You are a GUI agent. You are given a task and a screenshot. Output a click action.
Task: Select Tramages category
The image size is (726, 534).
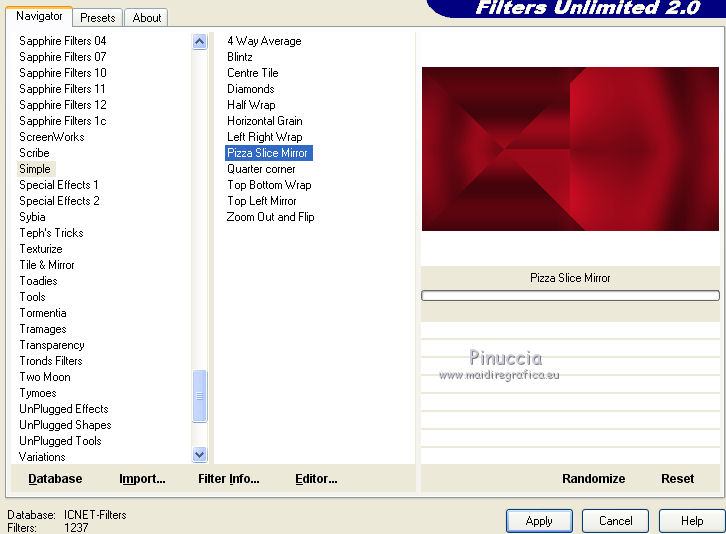[x=43, y=329]
